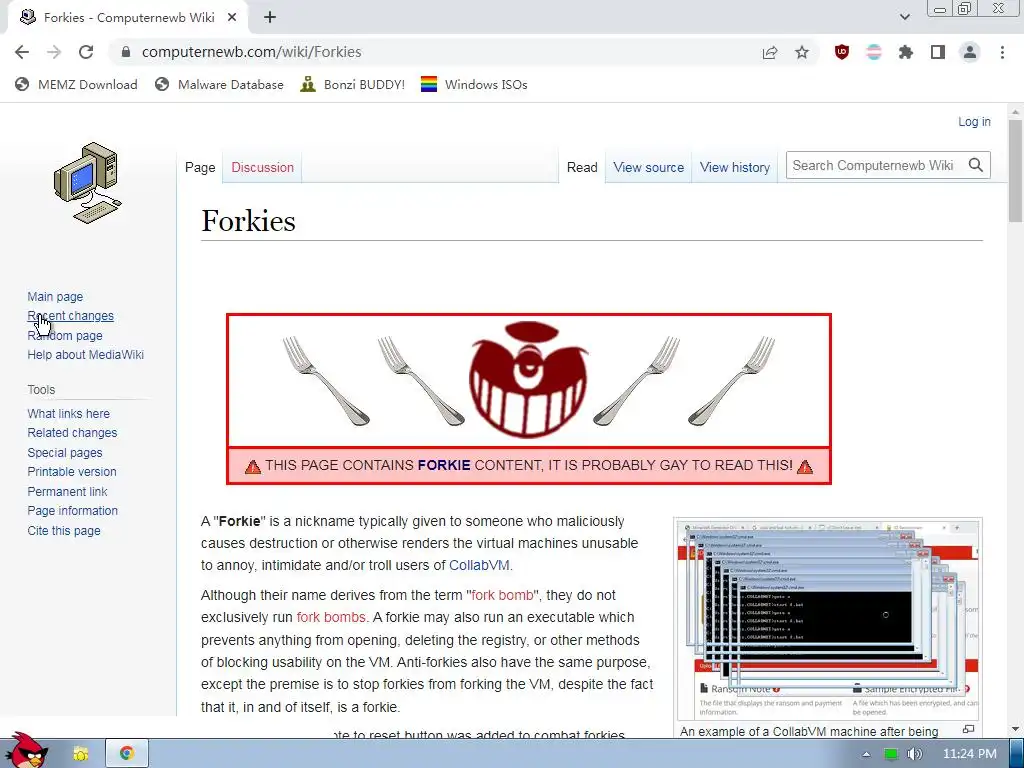Open the MEMZ Download bookmark
The height and width of the screenshot is (768, 1024).
click(76, 85)
